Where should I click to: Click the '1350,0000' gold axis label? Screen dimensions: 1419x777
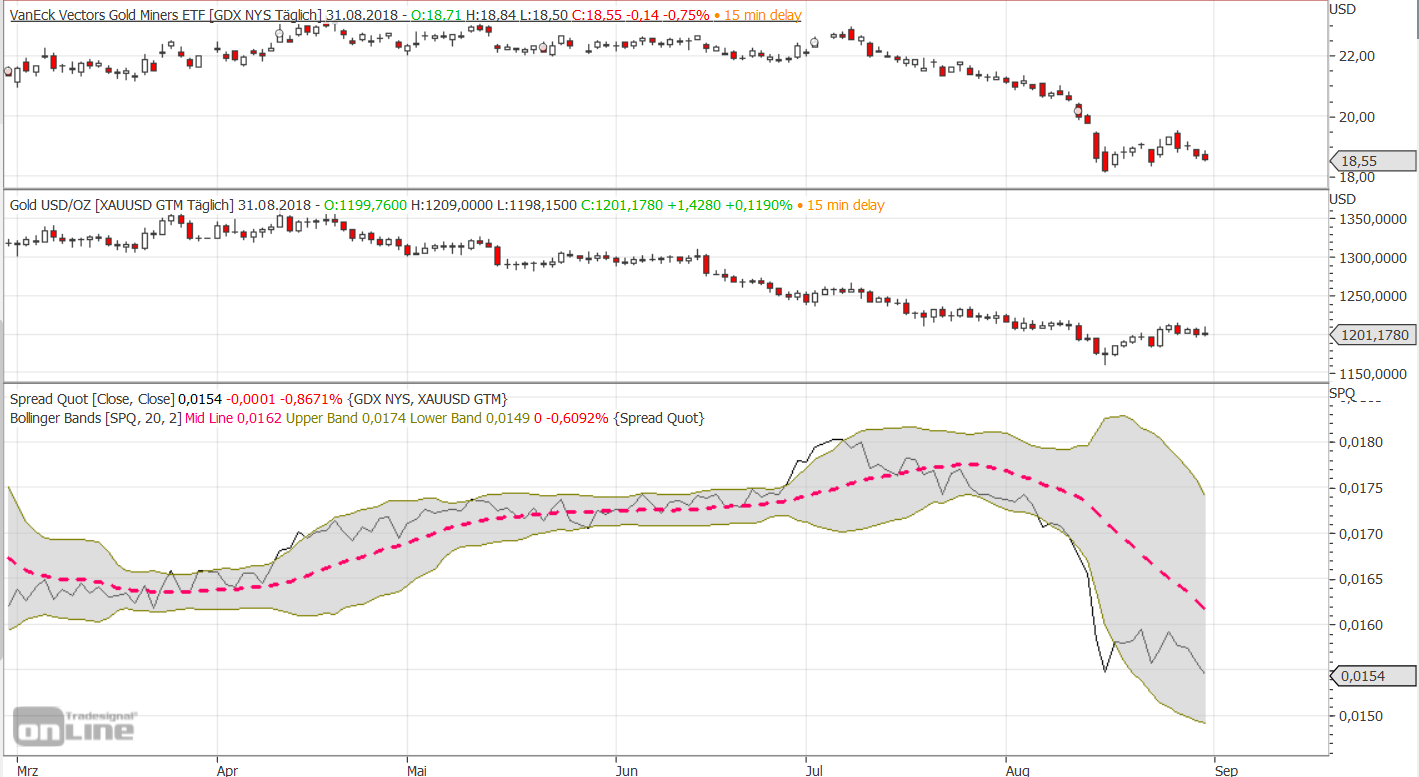[x=1372, y=219]
